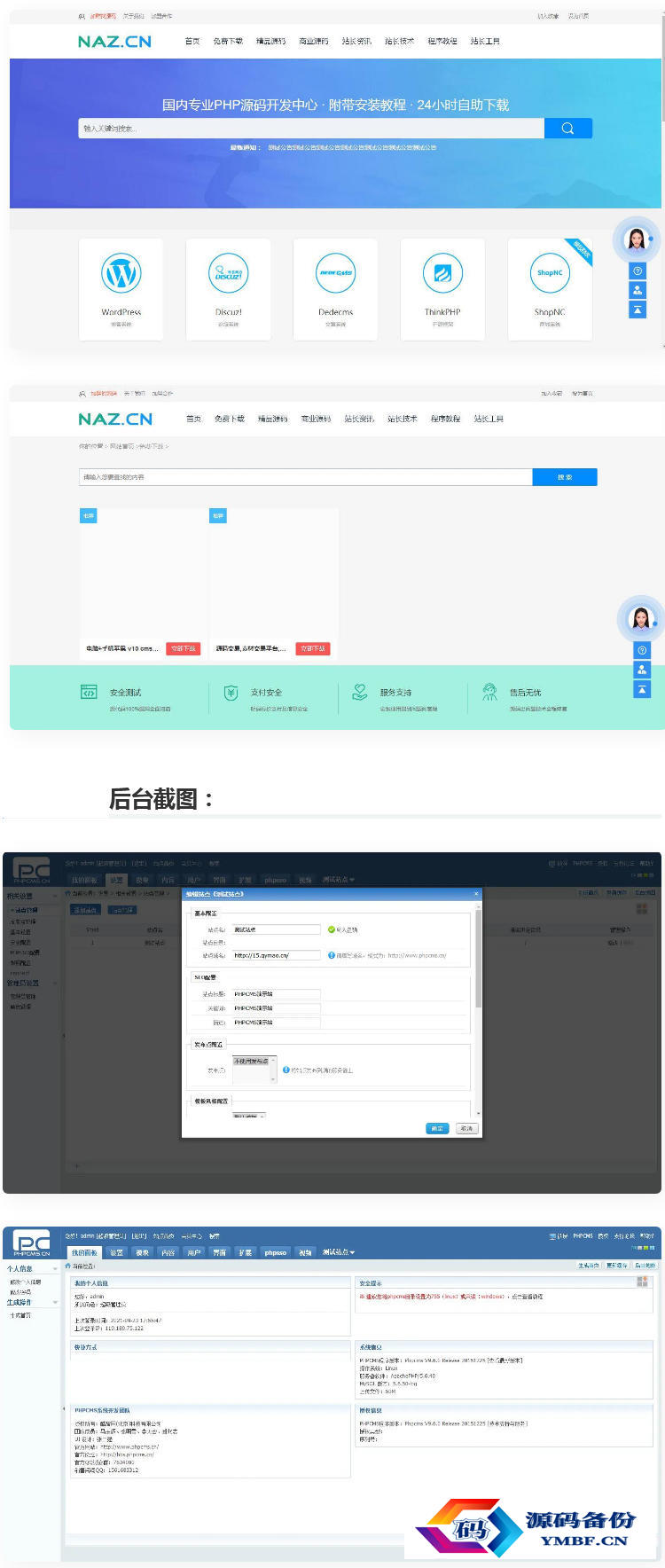
Task: Open 免费下载 in the homepage navigation
Action: tap(228, 42)
